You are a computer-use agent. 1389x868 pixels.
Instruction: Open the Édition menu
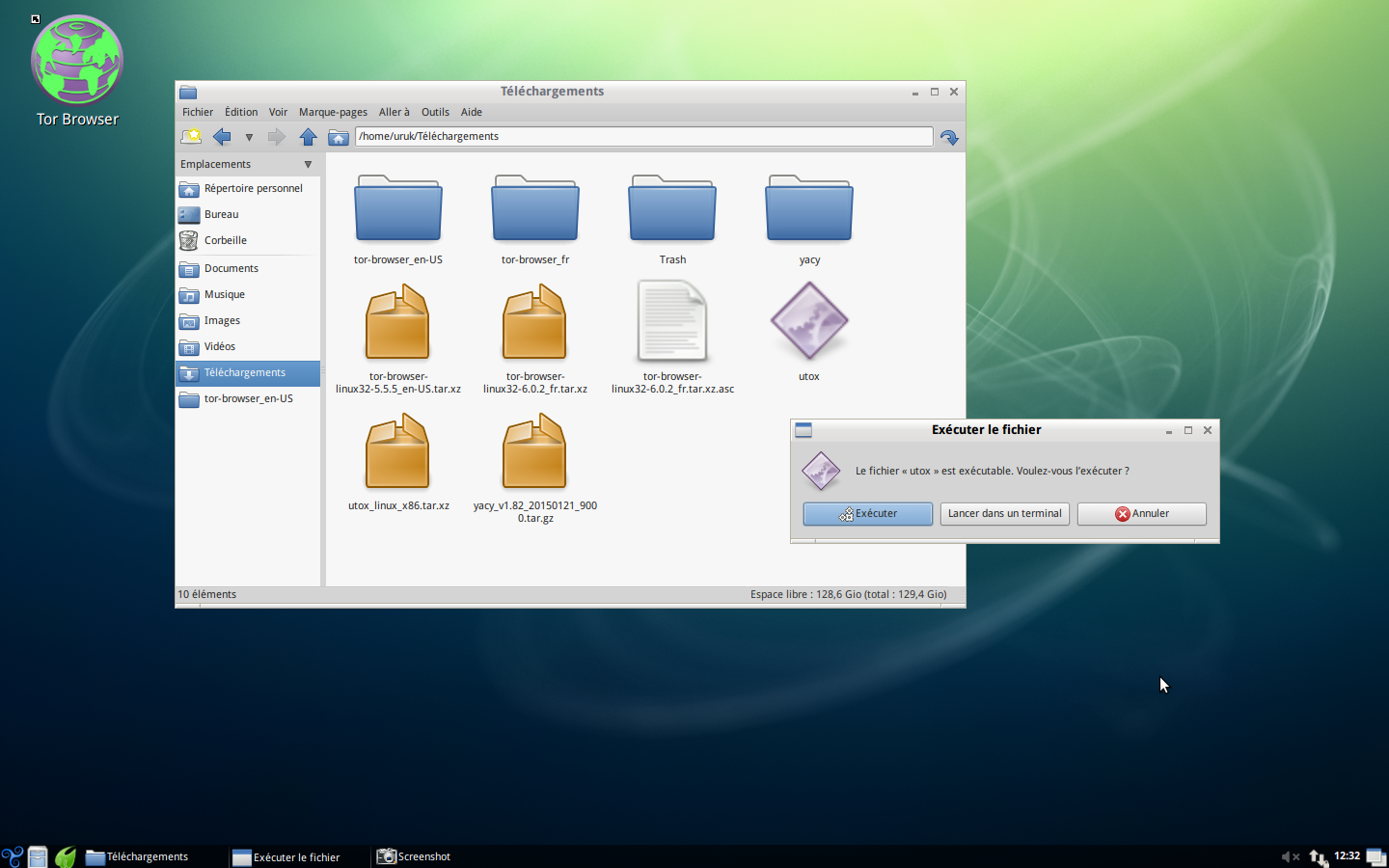click(241, 112)
